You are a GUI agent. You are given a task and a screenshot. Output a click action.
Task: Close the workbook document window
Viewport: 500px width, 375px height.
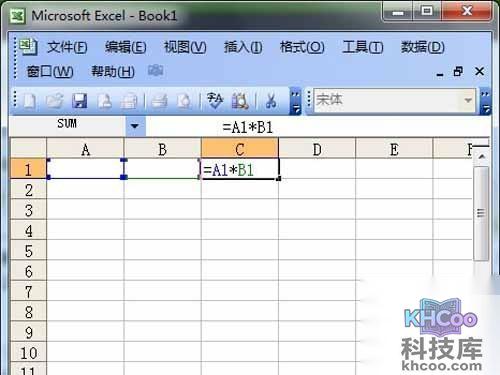coord(479,71)
